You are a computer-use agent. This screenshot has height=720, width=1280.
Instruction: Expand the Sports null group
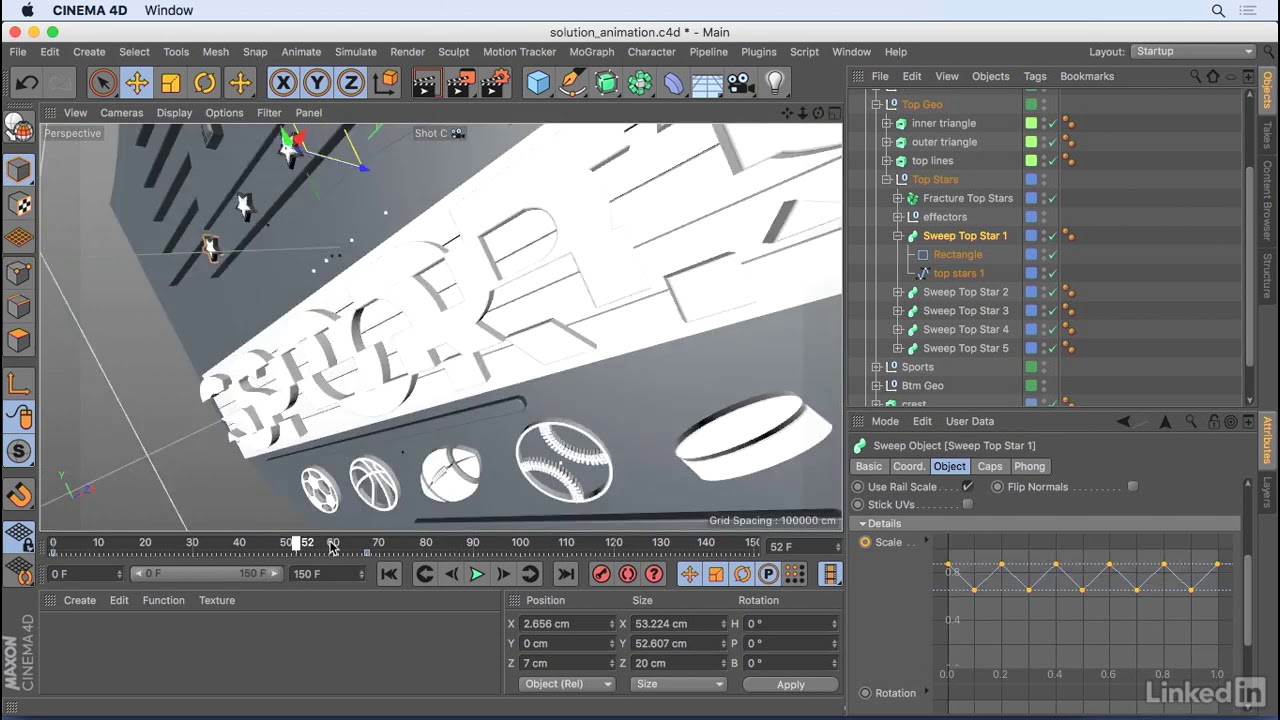pyautogui.click(x=876, y=367)
